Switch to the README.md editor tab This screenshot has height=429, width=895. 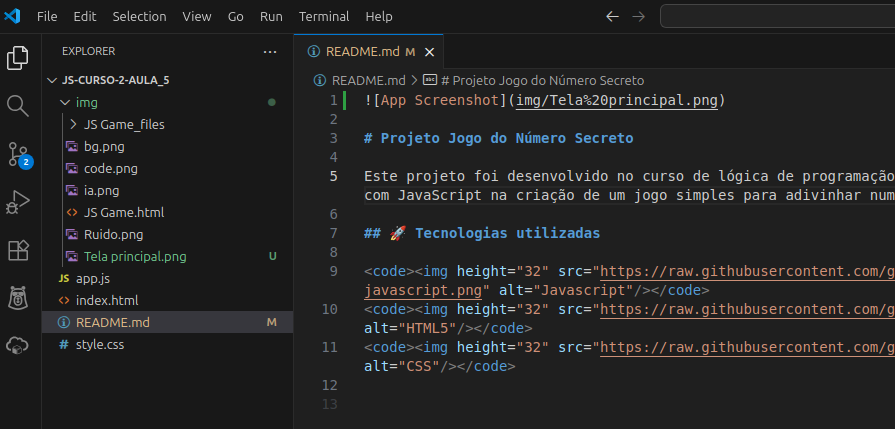pos(369,52)
